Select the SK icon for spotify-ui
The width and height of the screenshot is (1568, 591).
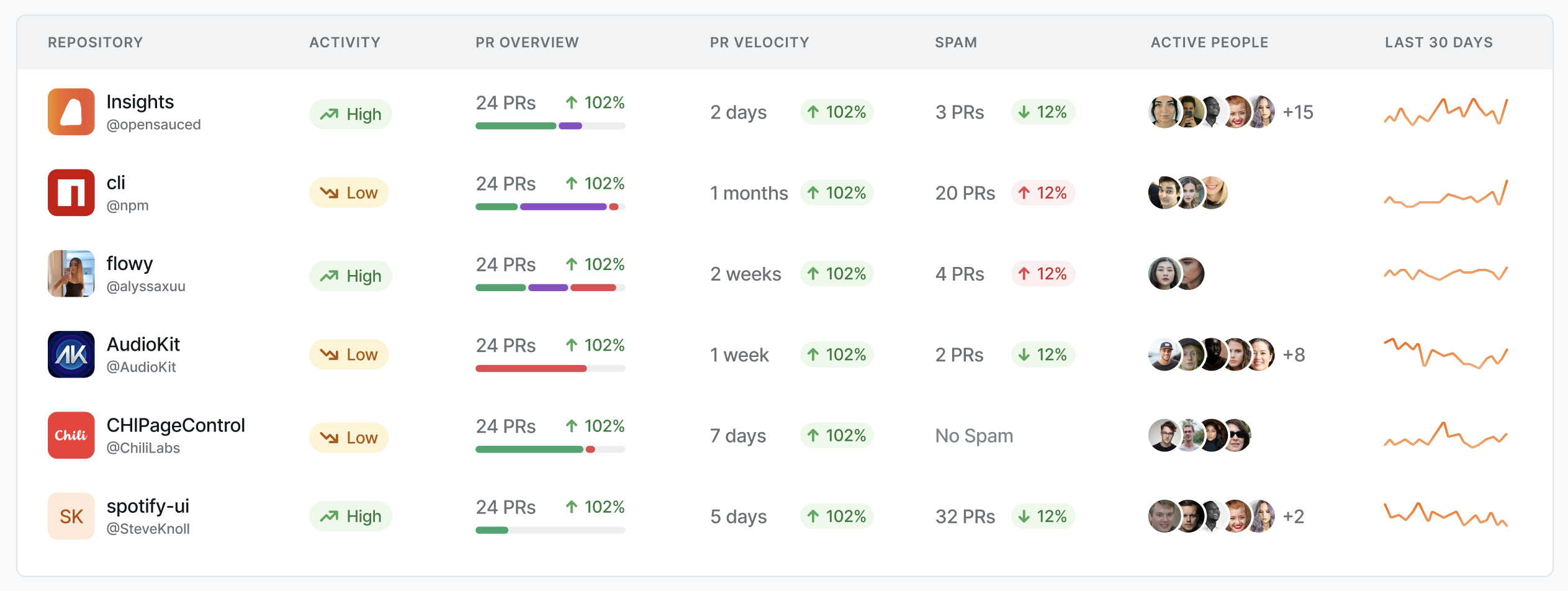(x=71, y=516)
